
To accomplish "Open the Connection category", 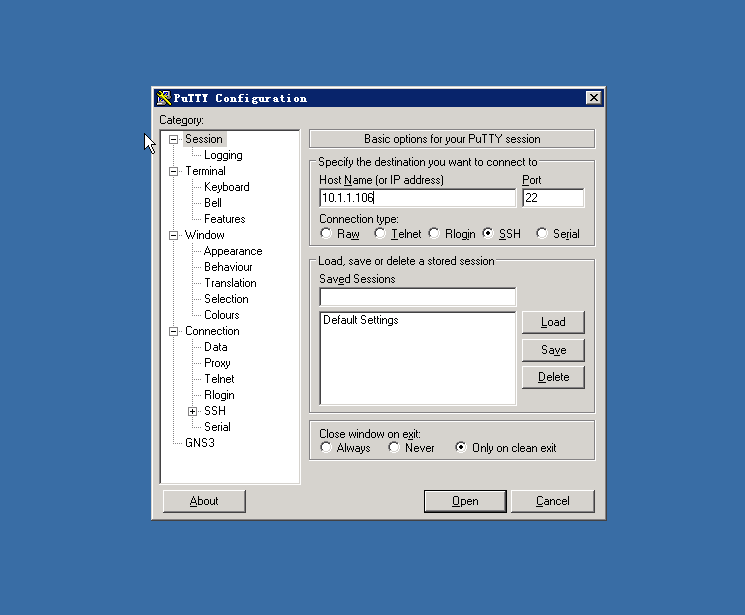I will click(212, 331).
